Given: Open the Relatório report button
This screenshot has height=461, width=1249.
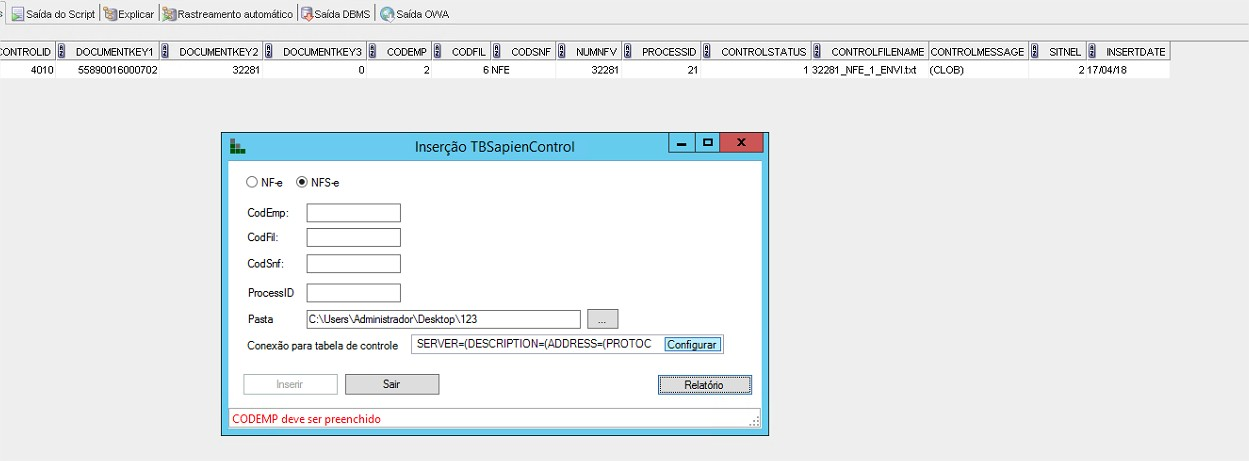Looking at the screenshot, I should tap(704, 385).
